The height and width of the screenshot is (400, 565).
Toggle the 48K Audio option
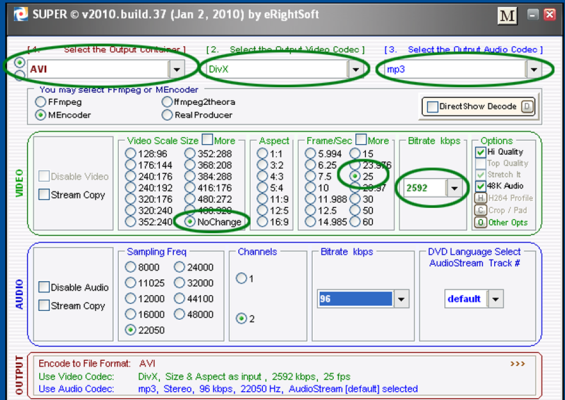click(480, 186)
